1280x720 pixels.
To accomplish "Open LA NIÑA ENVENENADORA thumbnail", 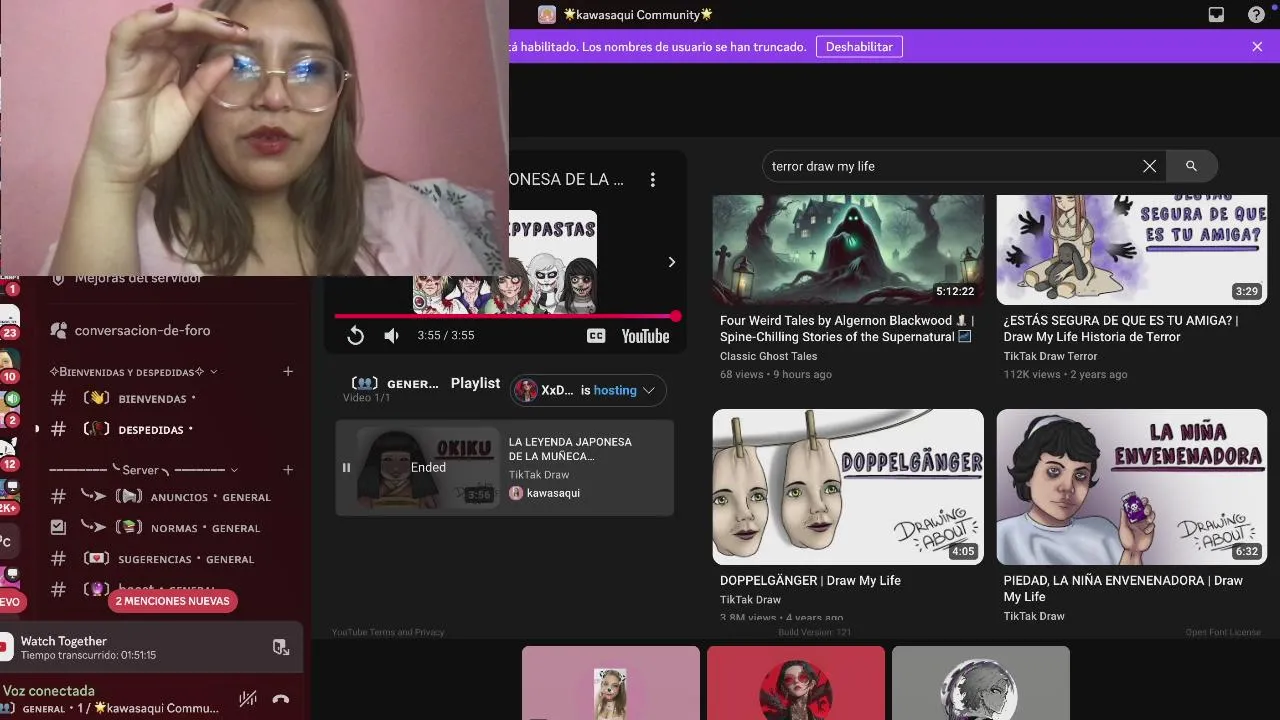I will (1132, 487).
